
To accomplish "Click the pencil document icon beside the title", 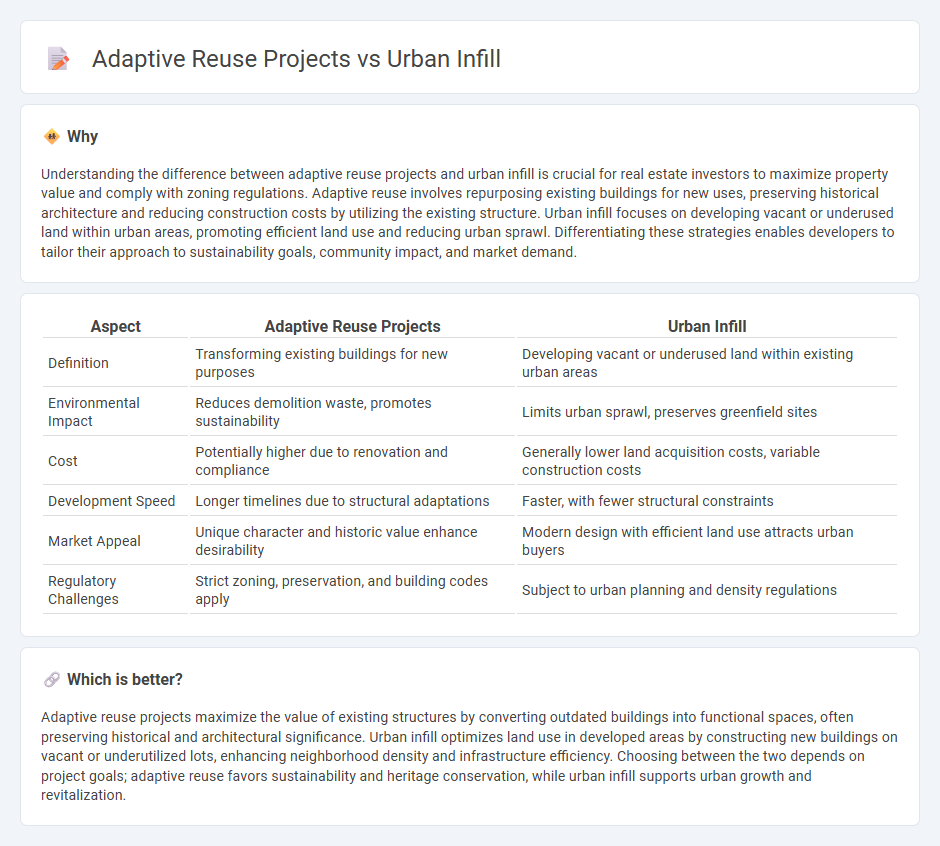I will coord(59,59).
